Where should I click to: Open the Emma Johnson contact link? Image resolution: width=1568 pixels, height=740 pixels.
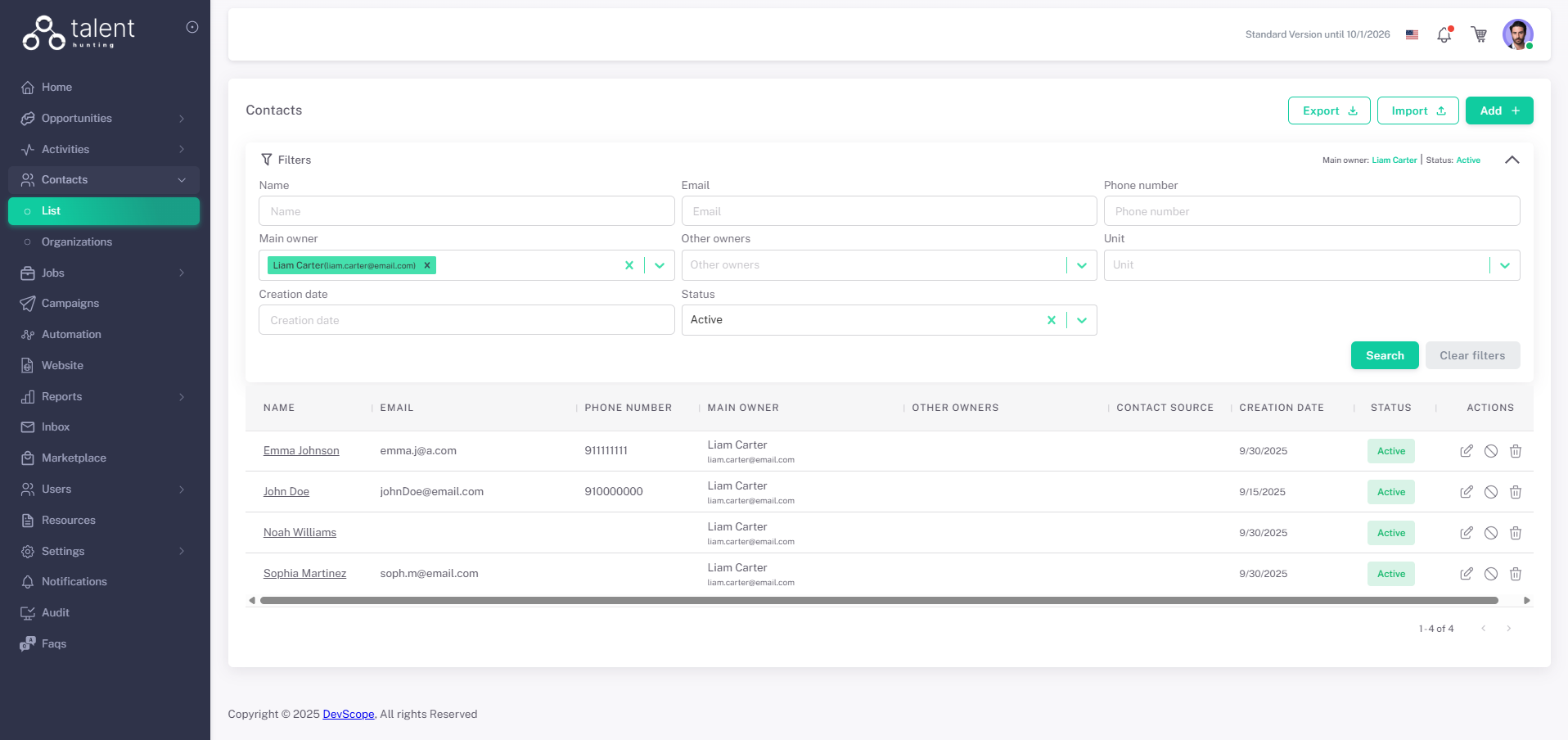(x=301, y=451)
